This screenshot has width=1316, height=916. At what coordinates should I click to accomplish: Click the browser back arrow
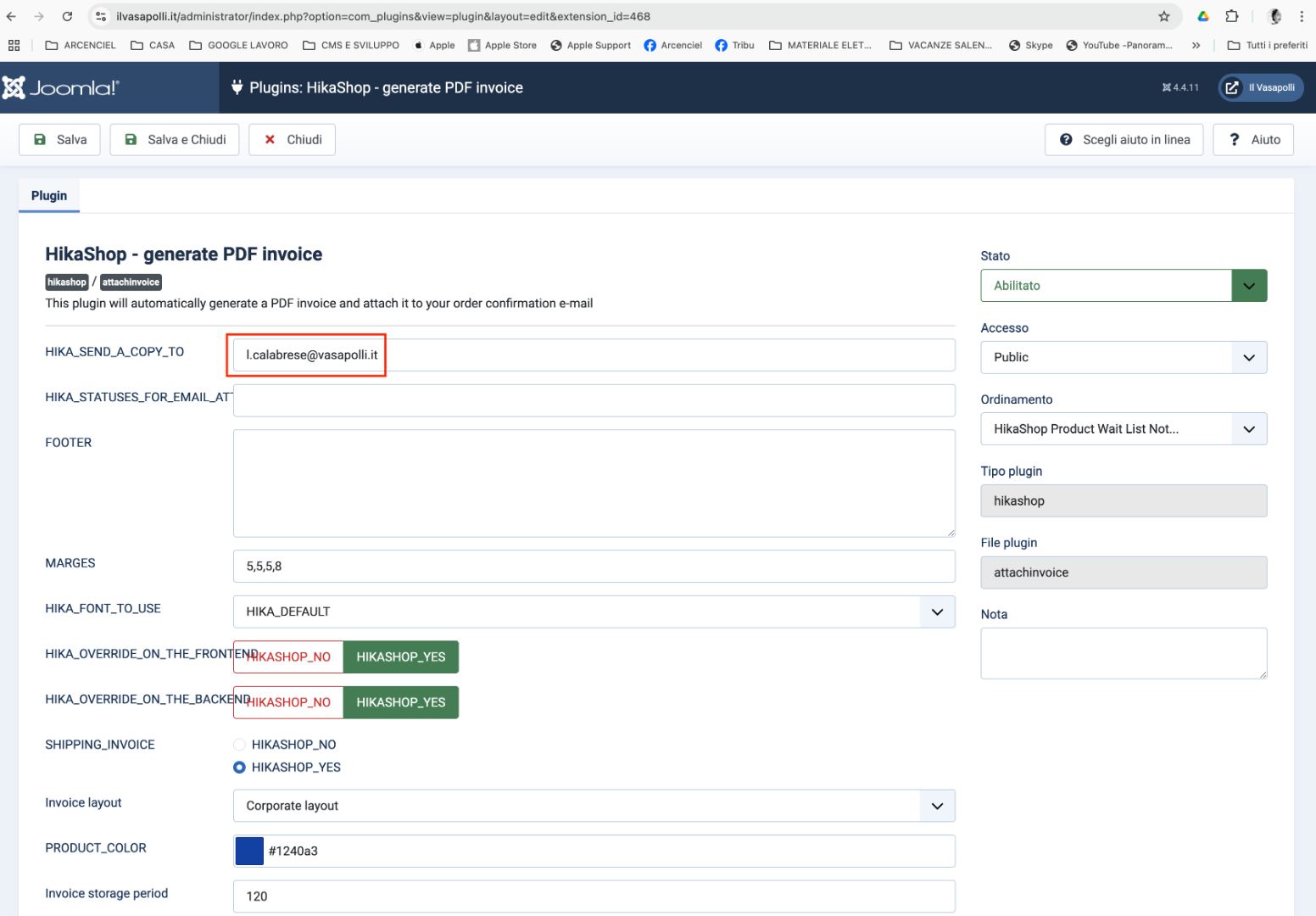coord(11,16)
